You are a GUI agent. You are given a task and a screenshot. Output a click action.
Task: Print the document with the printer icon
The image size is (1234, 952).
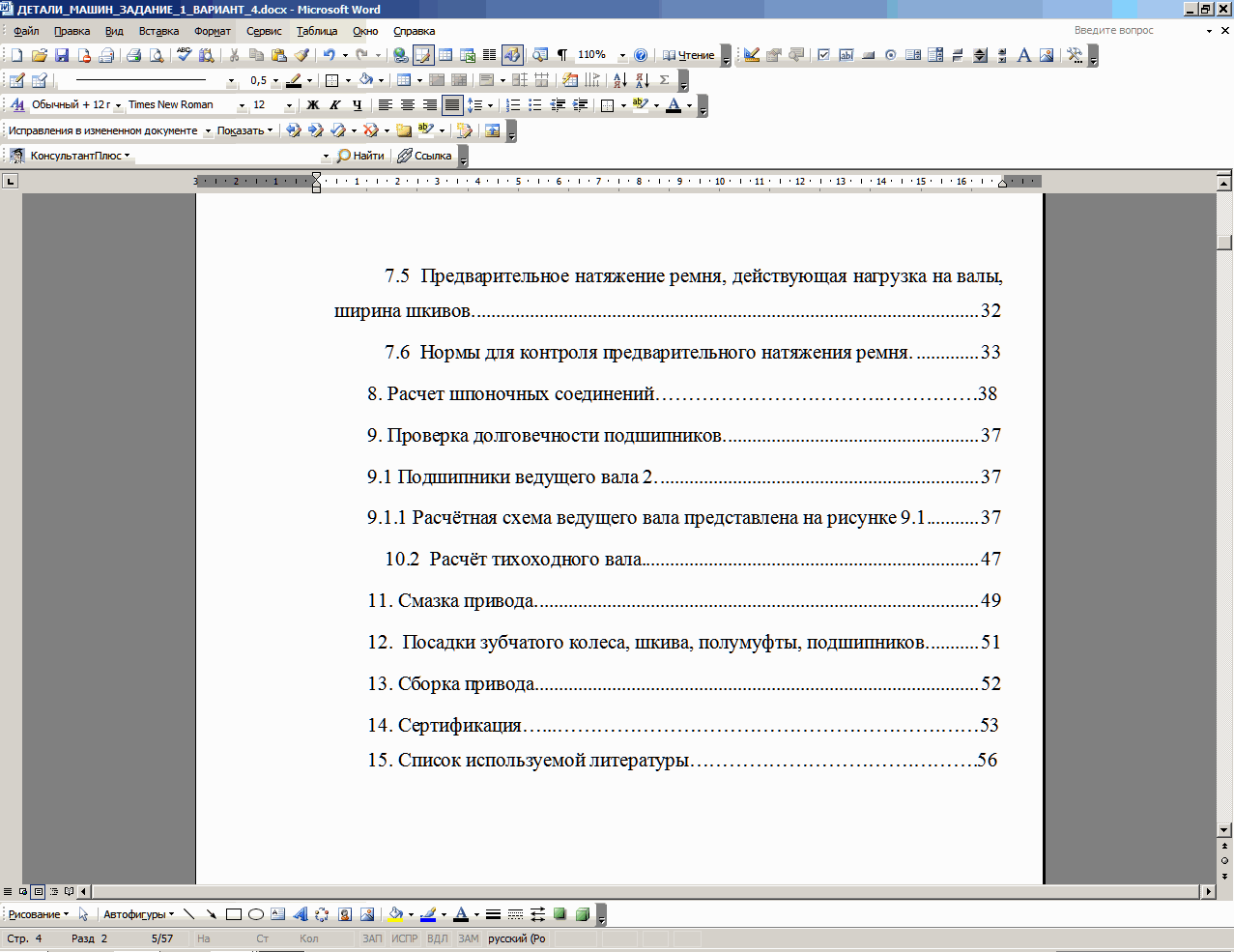[133, 55]
